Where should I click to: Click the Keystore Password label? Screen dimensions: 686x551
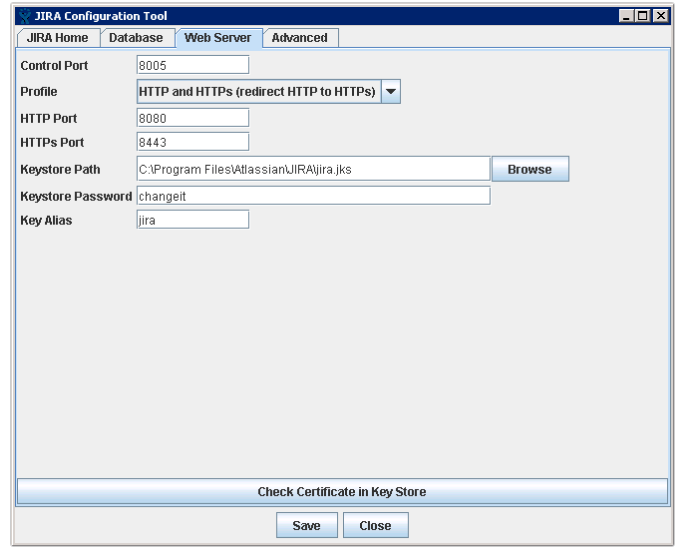(76, 197)
